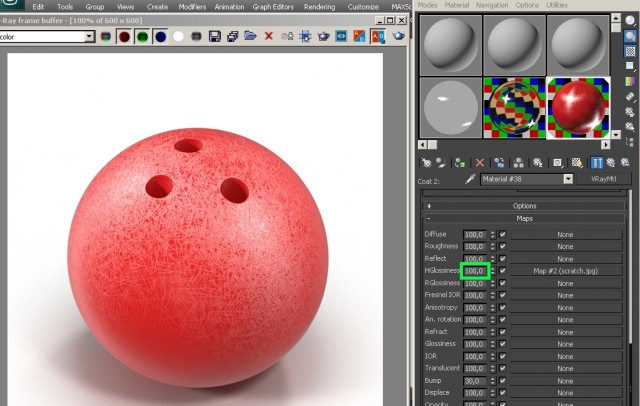This screenshot has height=406, width=640.
Task: Open the color channel dropdown in frame buffer
Action: point(89,37)
